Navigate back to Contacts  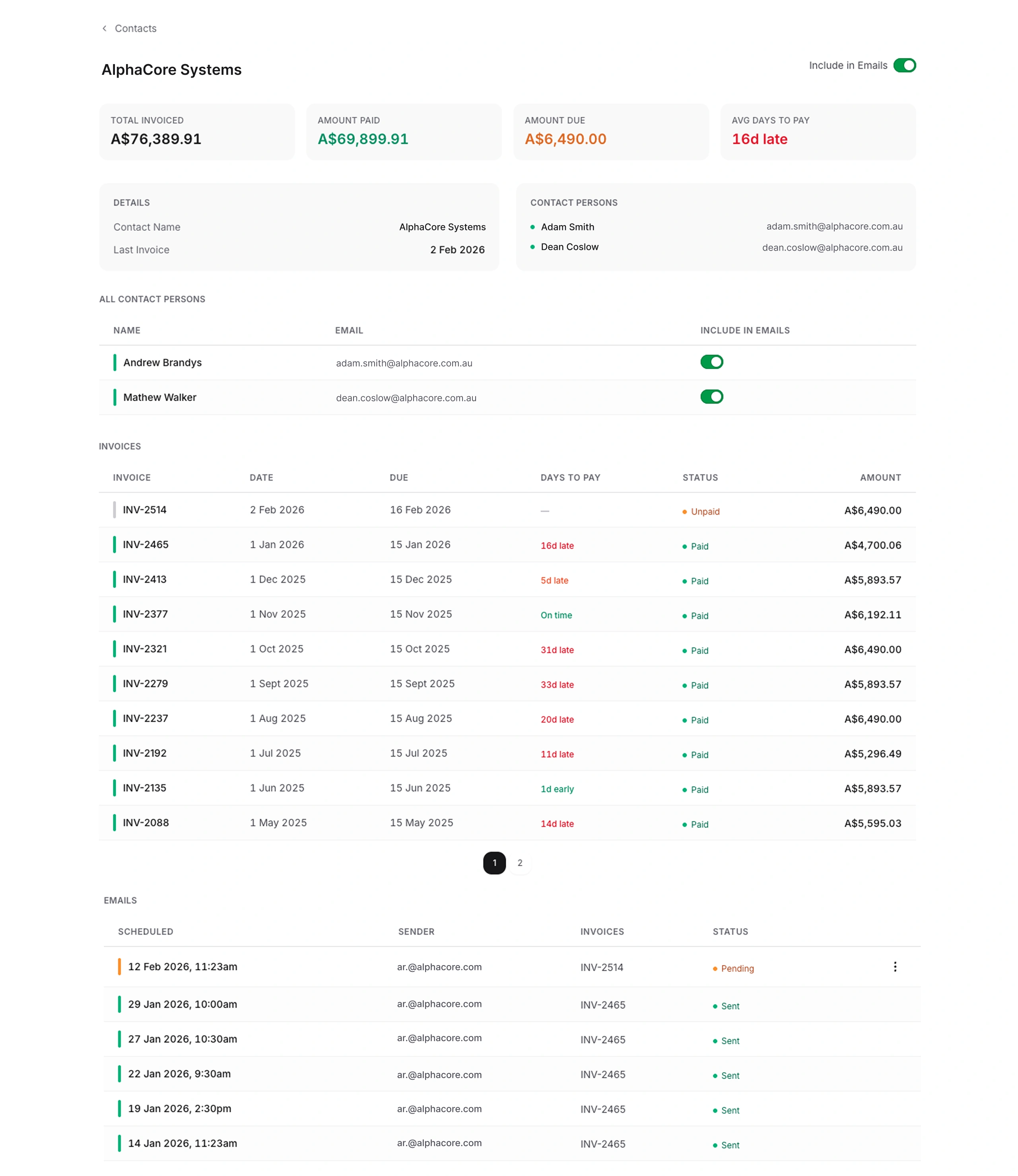(x=135, y=28)
